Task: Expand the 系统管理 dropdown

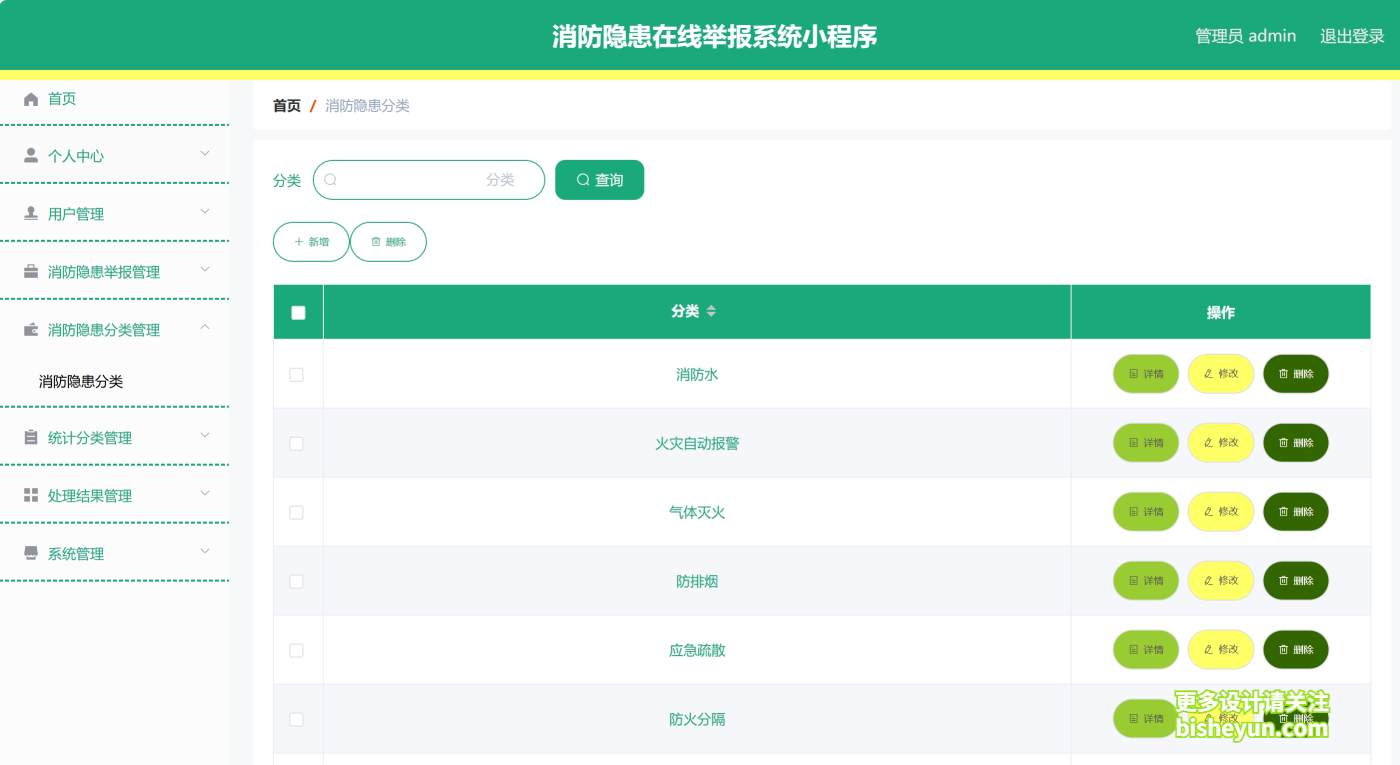Action: tap(205, 553)
